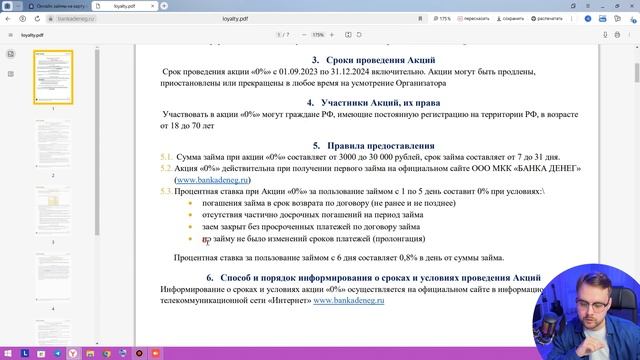Reload the page with refresh icon
This screenshot has width=640, height=360.
pos(37,19)
